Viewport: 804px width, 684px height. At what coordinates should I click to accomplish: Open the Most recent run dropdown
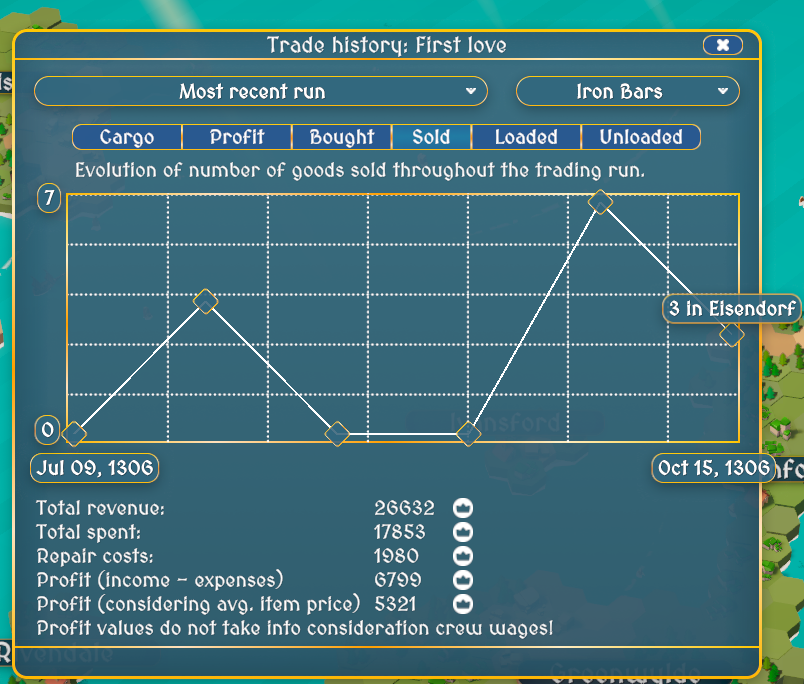[260, 92]
